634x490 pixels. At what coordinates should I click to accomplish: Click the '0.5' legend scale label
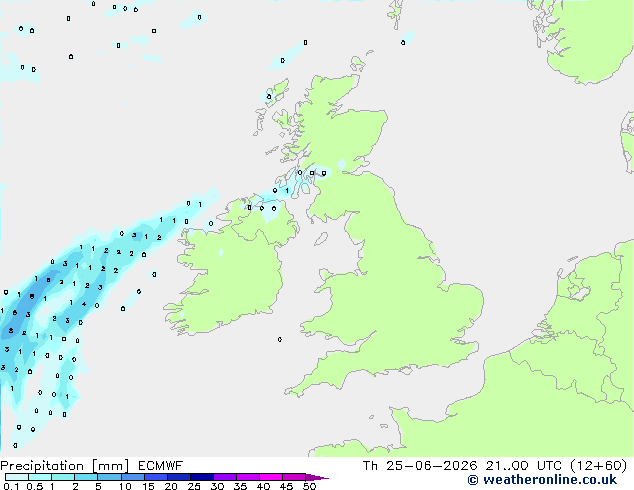35,486
